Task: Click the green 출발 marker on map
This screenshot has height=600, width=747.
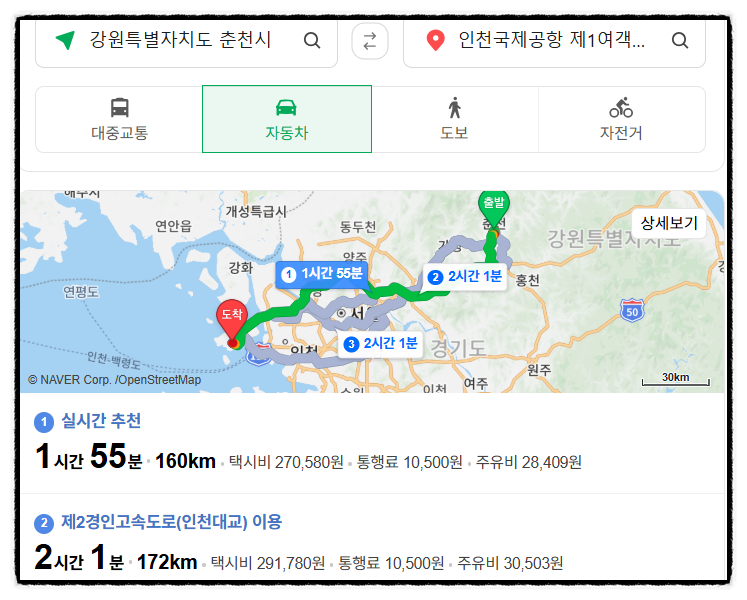Action: tap(494, 209)
